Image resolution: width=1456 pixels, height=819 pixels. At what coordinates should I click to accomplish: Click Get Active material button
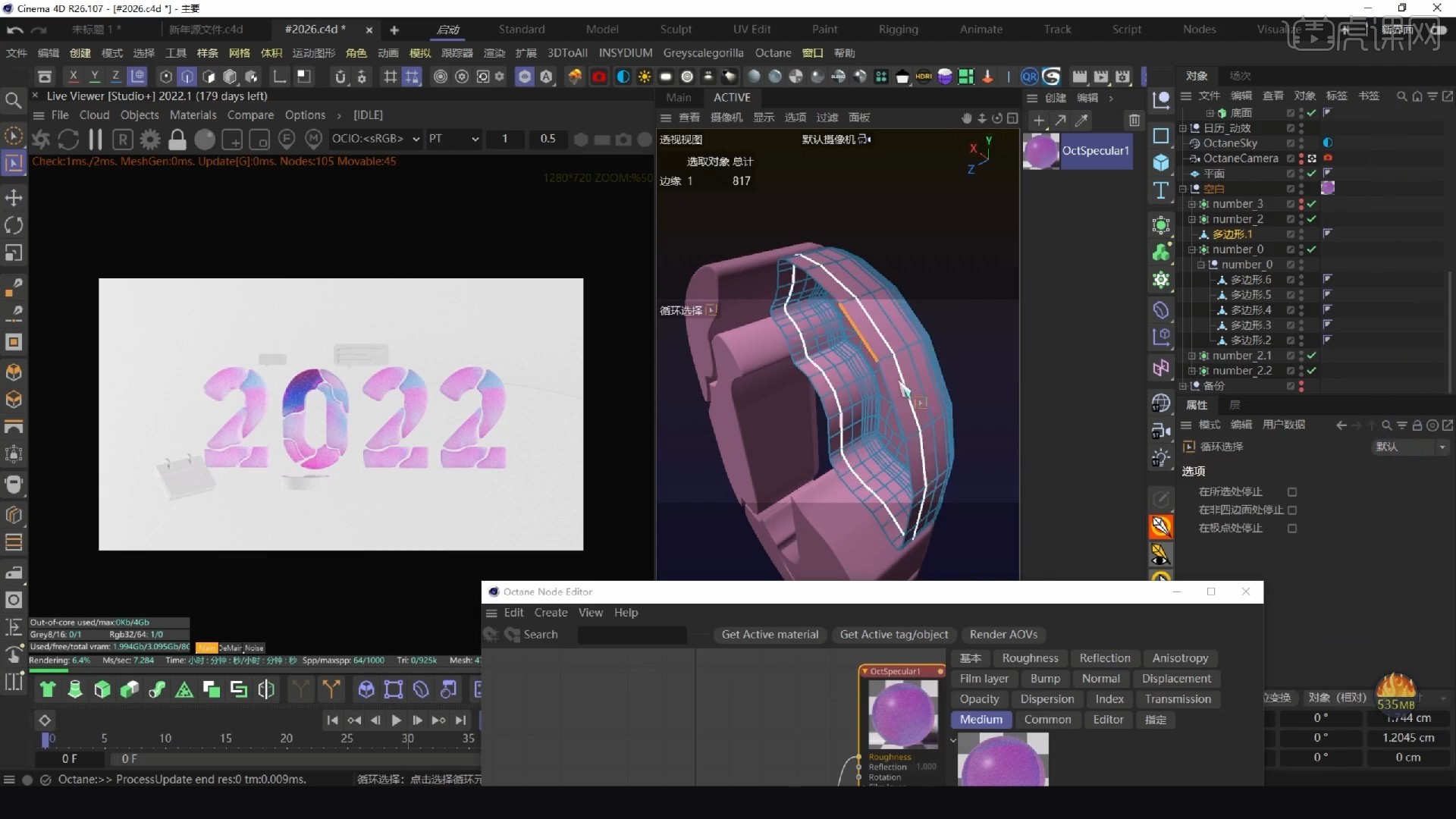pyautogui.click(x=770, y=635)
